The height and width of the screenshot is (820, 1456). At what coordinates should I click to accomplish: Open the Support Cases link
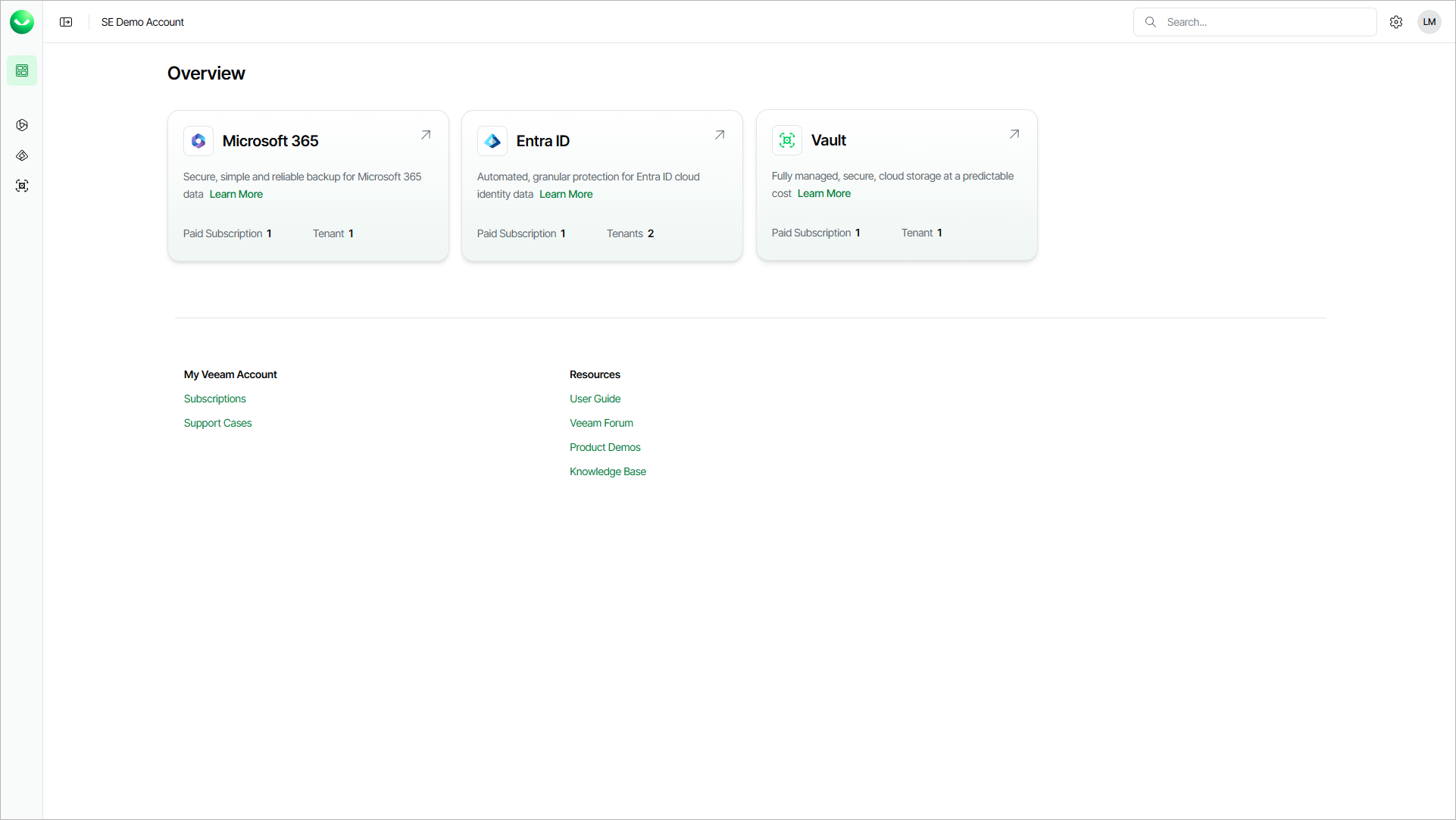[x=218, y=423]
